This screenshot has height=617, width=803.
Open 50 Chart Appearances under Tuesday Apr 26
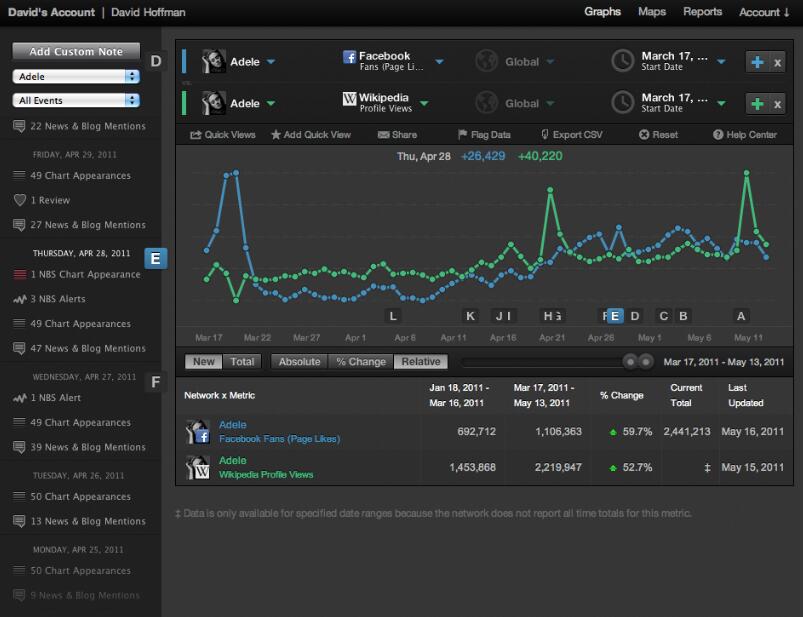click(72, 497)
